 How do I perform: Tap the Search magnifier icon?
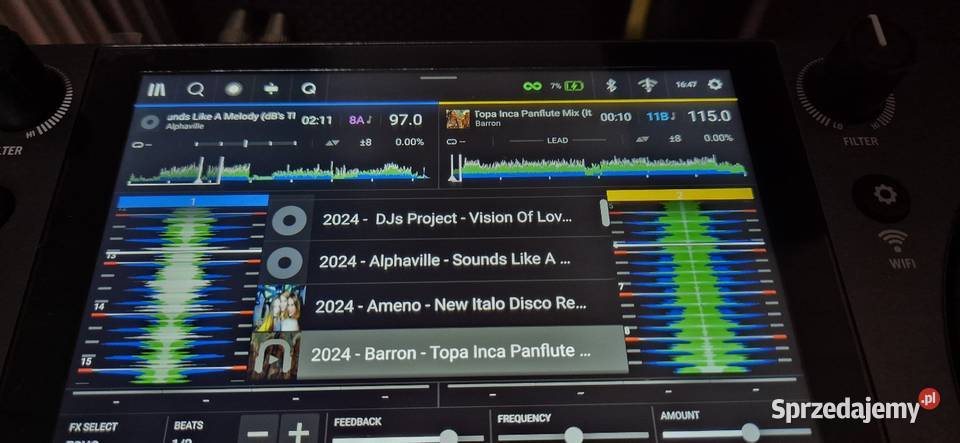click(195, 89)
